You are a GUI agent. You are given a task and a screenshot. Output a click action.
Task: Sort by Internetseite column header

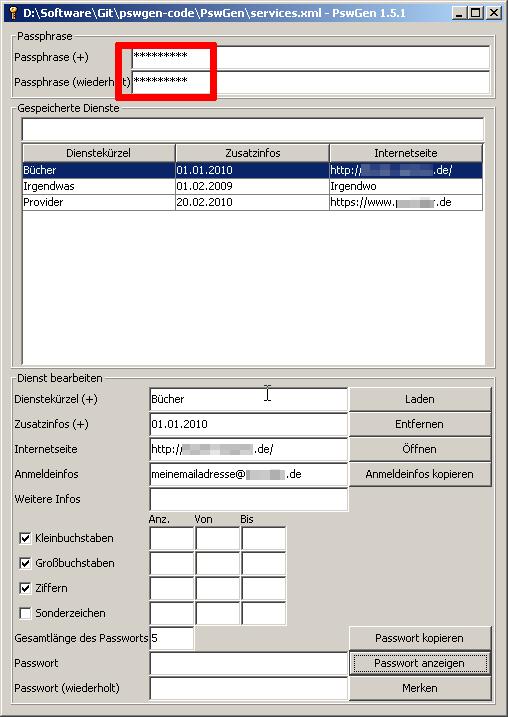tap(406, 153)
